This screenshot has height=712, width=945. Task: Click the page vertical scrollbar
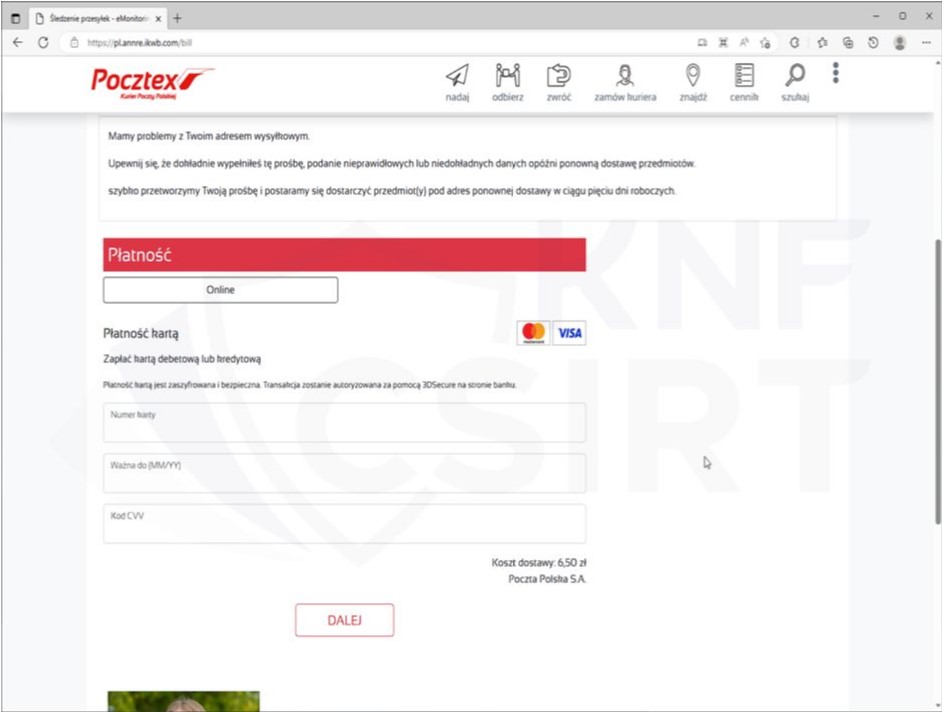pyautogui.click(x=936, y=380)
